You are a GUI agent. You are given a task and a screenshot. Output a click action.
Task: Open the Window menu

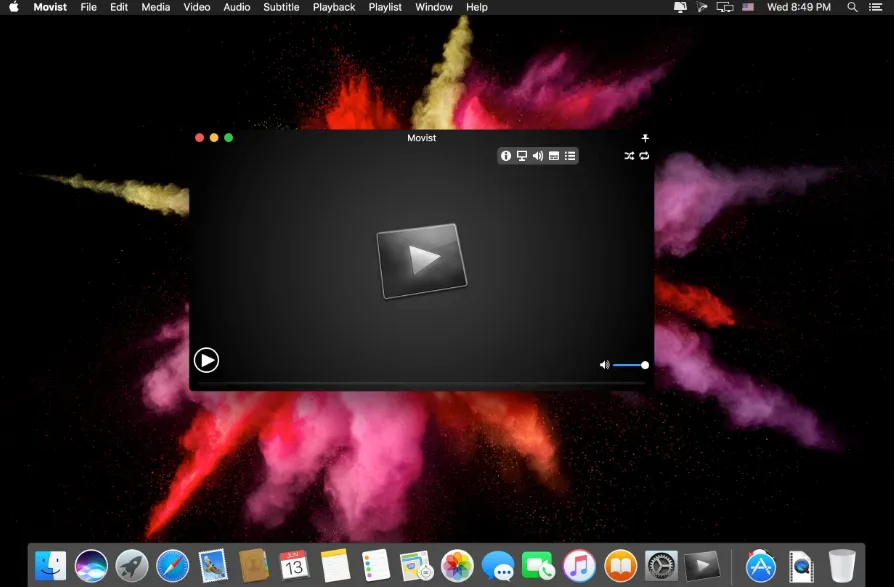(434, 7)
